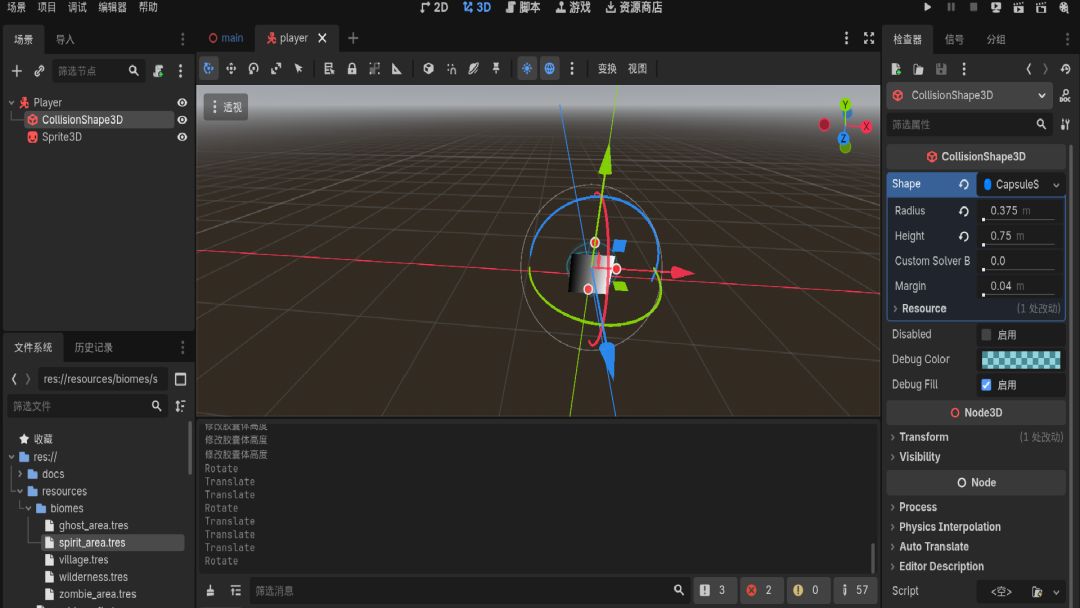
Task: Click the 透视 perspective view button
Action: click(x=226, y=107)
